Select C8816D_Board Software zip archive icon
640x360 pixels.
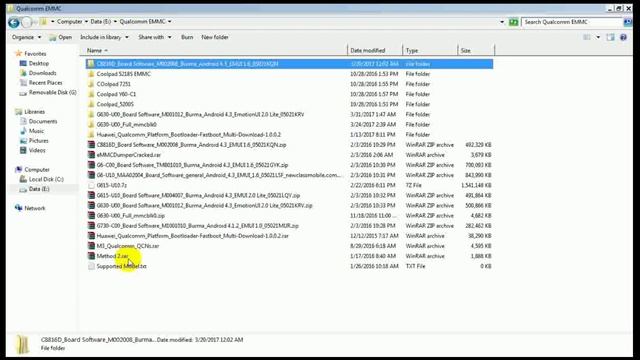(91, 145)
